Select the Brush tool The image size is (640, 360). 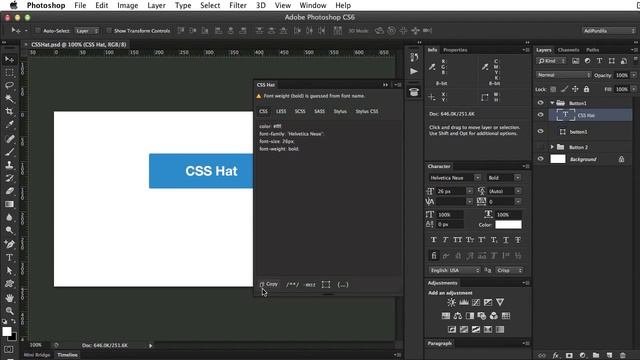tap(9, 152)
